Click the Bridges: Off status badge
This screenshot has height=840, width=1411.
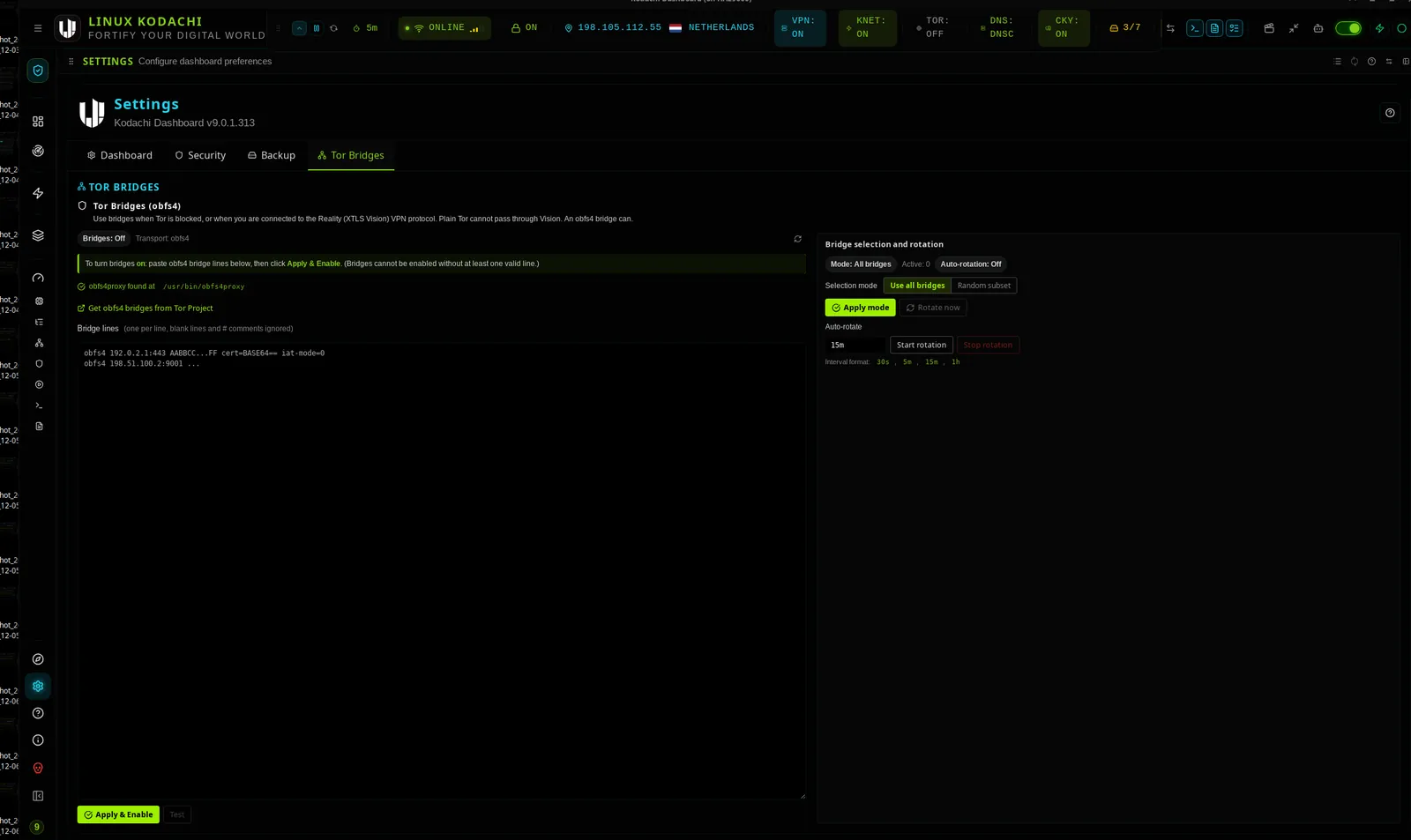pyautogui.click(x=104, y=239)
